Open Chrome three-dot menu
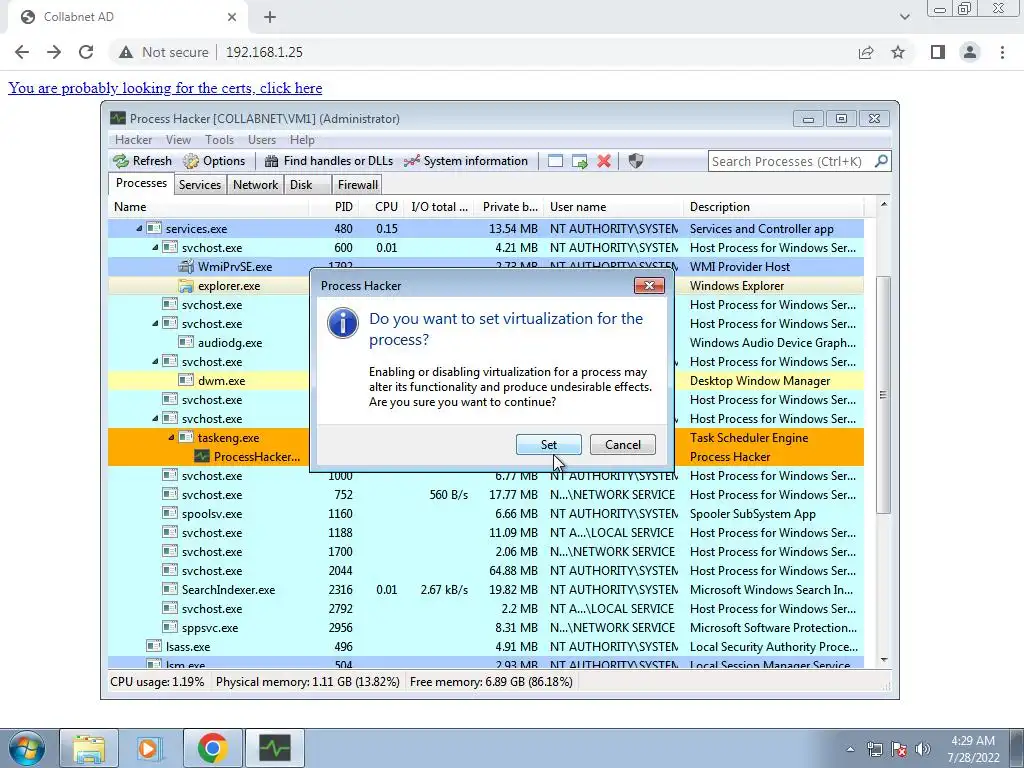The width and height of the screenshot is (1024, 768). pos(1002,52)
